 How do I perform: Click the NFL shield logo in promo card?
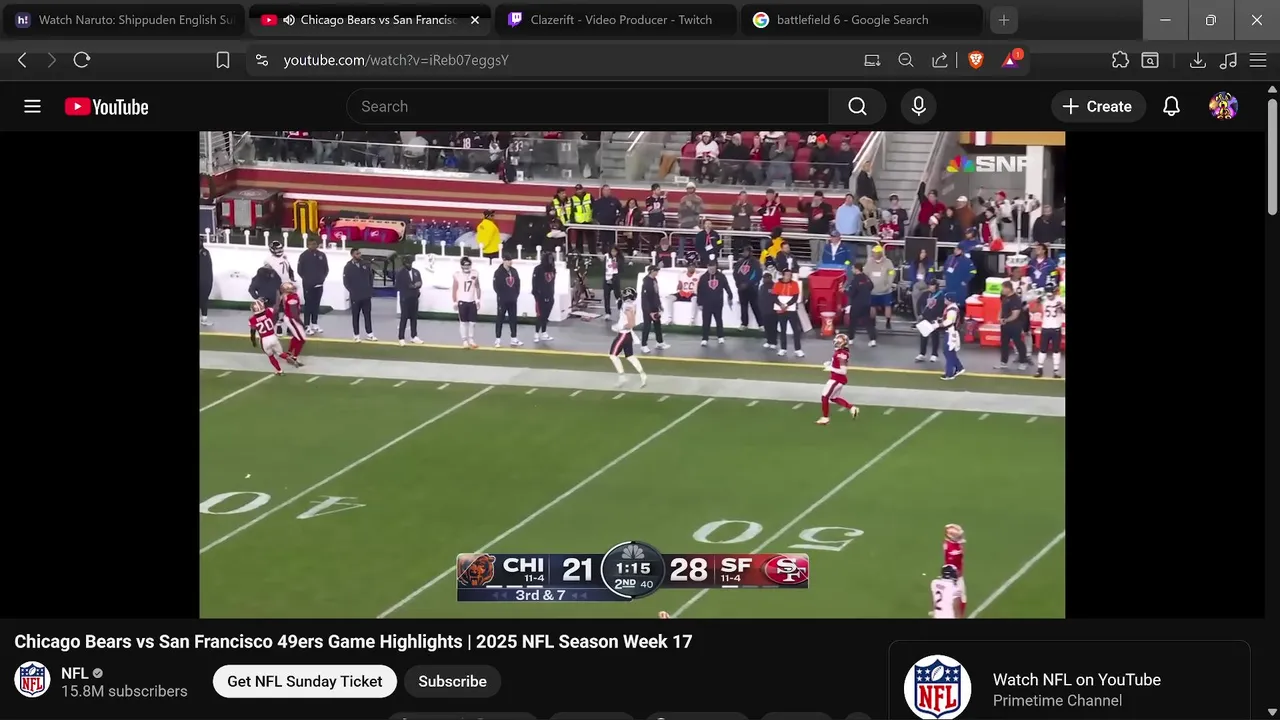937,688
